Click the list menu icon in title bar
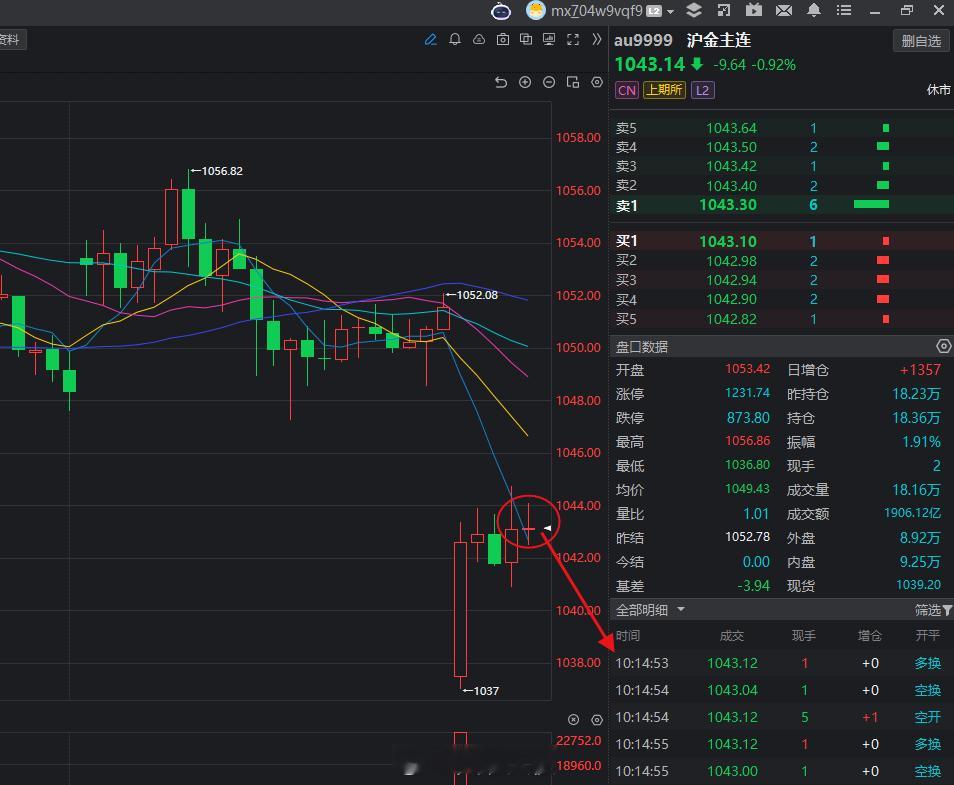The image size is (954, 785). click(x=845, y=12)
